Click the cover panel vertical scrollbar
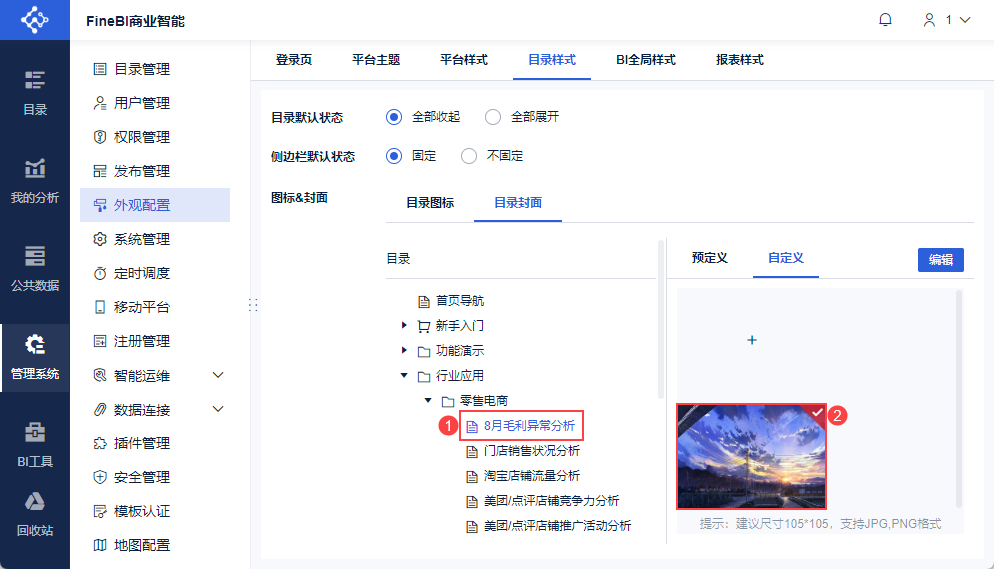The width and height of the screenshot is (994, 569). 959,399
